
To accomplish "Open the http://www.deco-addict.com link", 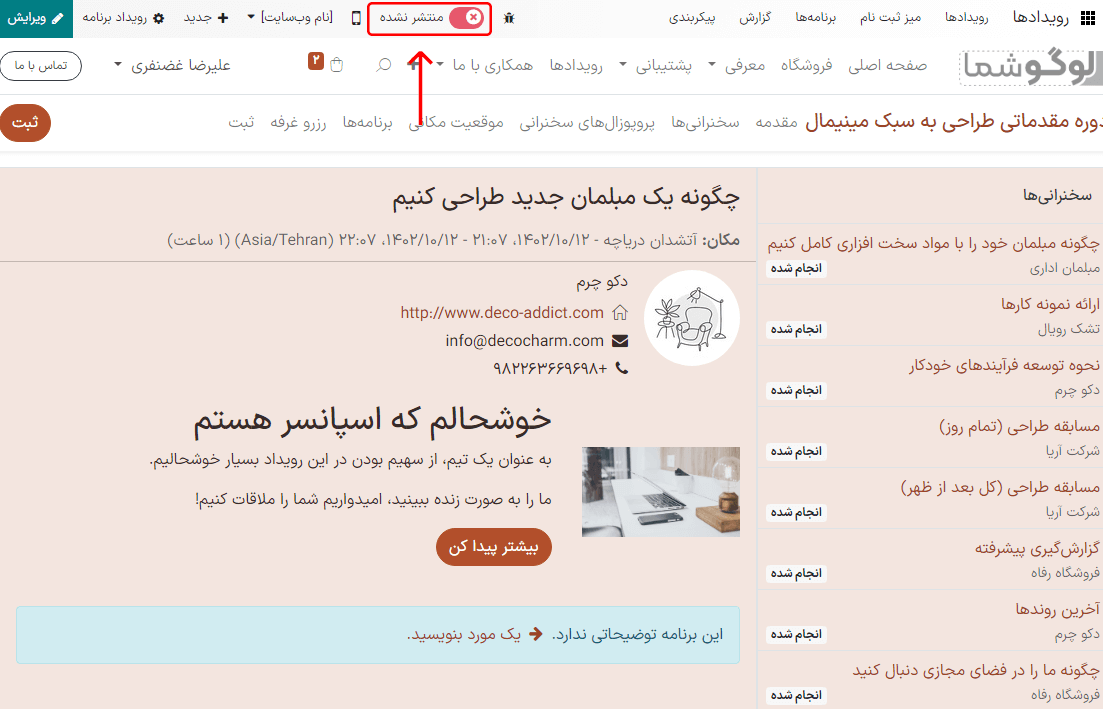I will [502, 312].
